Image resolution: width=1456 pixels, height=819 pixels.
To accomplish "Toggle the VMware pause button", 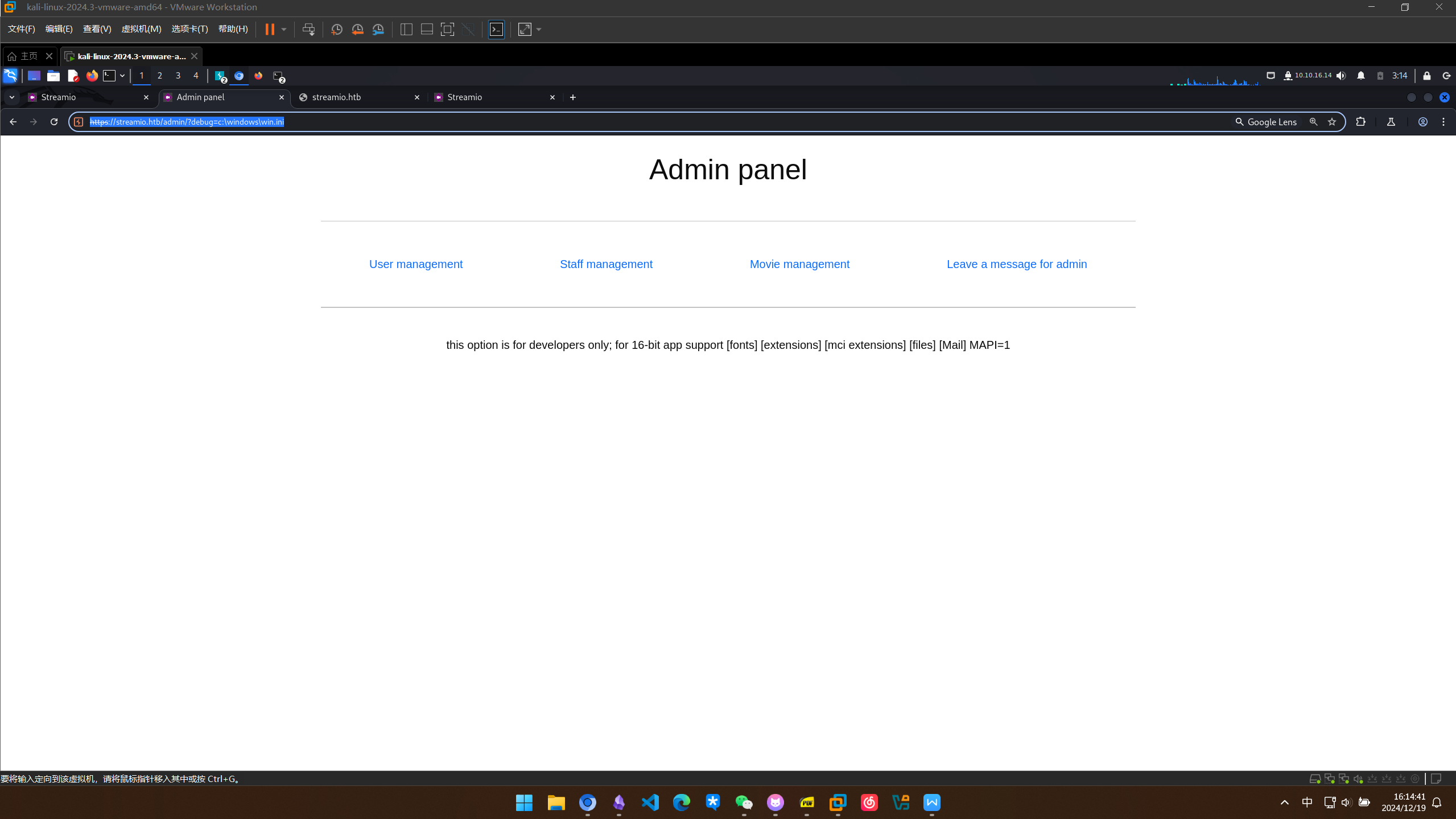I will (x=270, y=30).
